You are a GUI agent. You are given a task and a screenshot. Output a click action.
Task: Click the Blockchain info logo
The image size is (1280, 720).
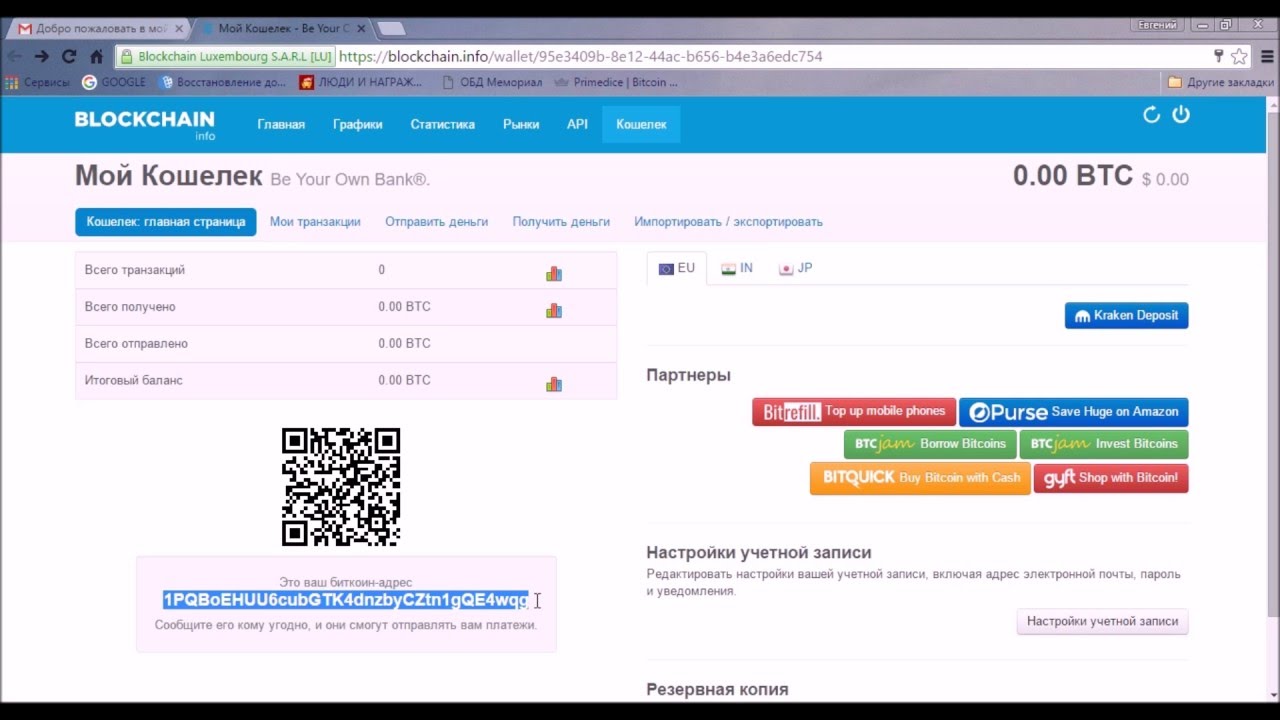145,123
